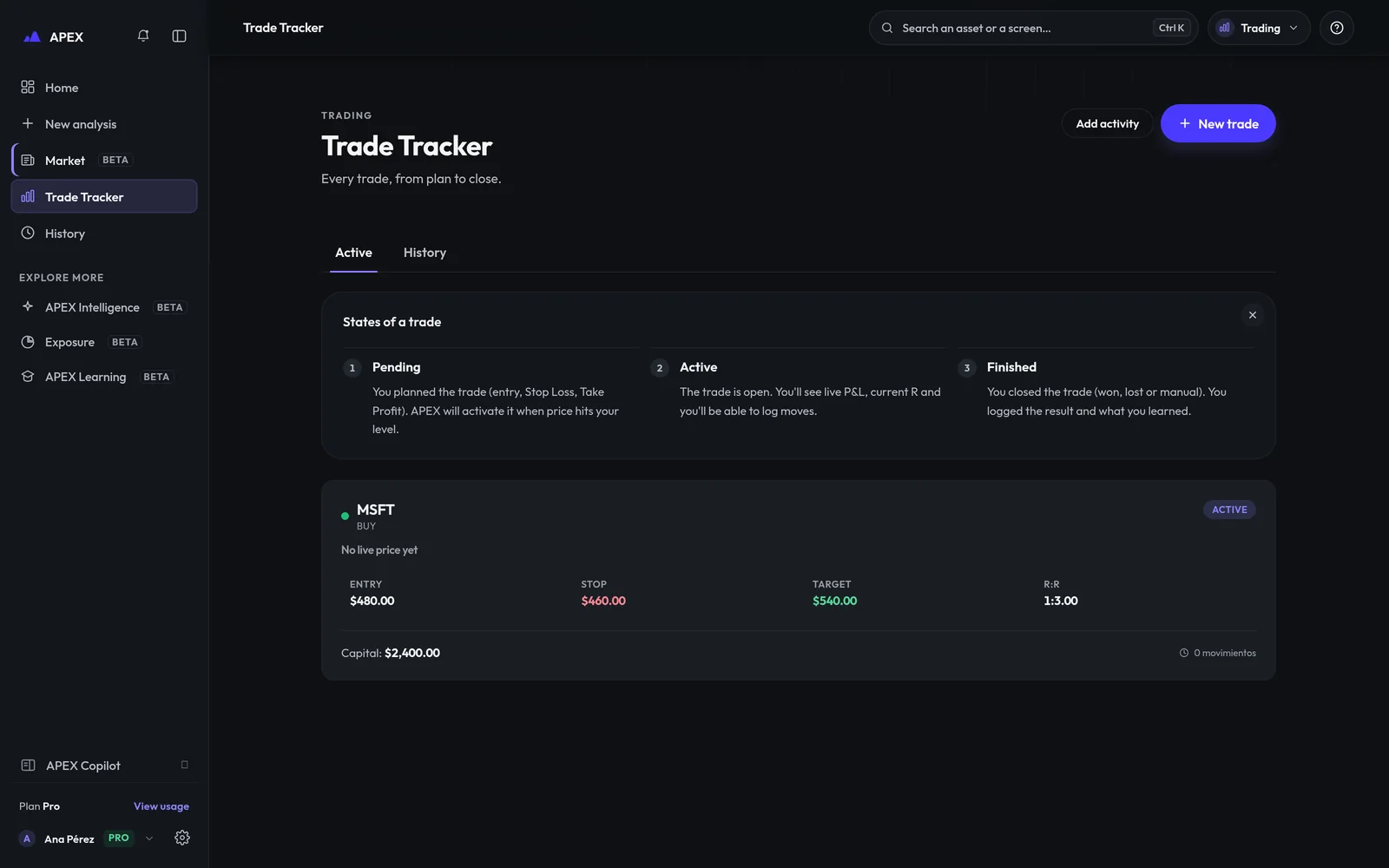1389x868 pixels.
Task: Click the entry value $480.00
Action: click(372, 601)
